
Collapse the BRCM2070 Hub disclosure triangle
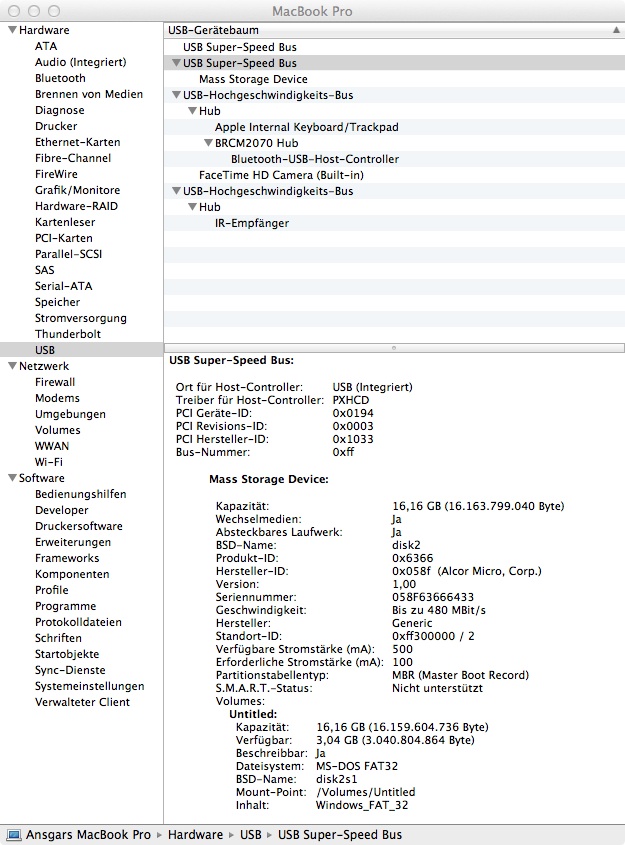[x=208, y=143]
